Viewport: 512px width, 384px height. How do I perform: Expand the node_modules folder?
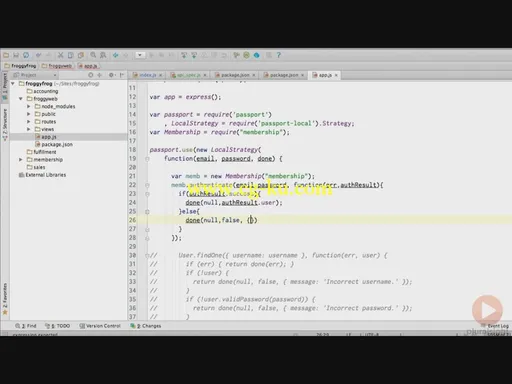29,106
